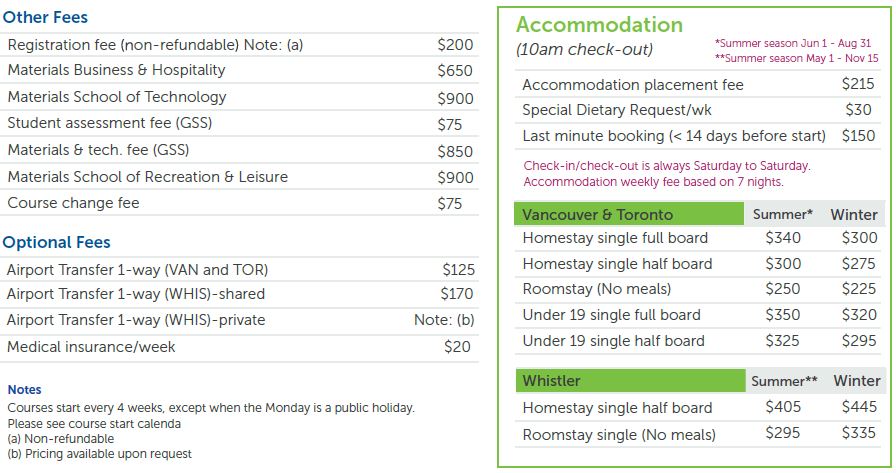Click the Note: (b) private transfer value
Image resolution: width=896 pixels, height=473 pixels.
point(444,321)
